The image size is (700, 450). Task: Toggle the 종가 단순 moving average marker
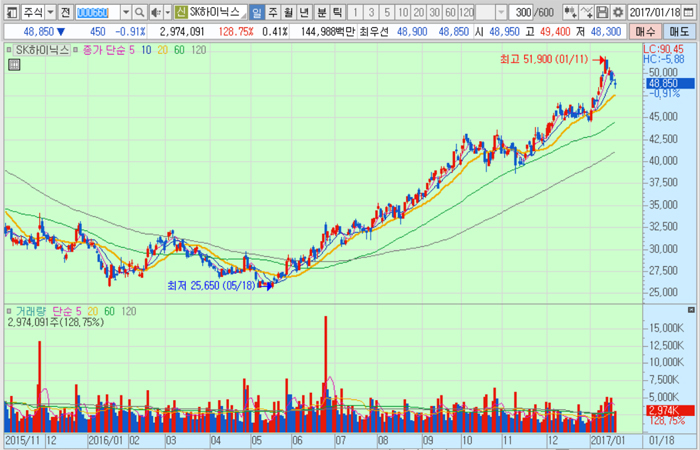[74, 49]
